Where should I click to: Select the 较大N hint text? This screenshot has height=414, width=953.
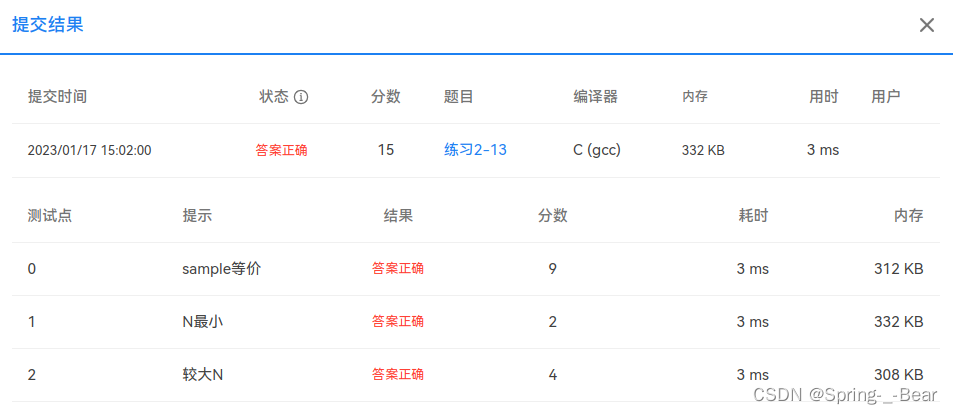click(203, 374)
